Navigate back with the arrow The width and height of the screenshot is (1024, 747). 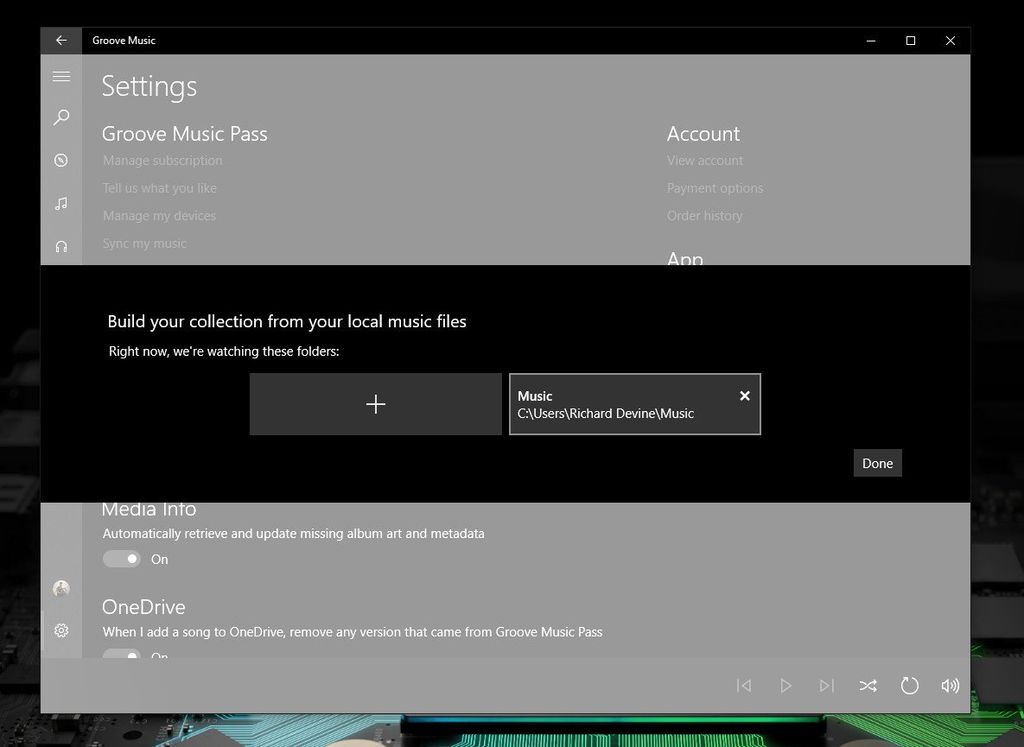[x=61, y=40]
